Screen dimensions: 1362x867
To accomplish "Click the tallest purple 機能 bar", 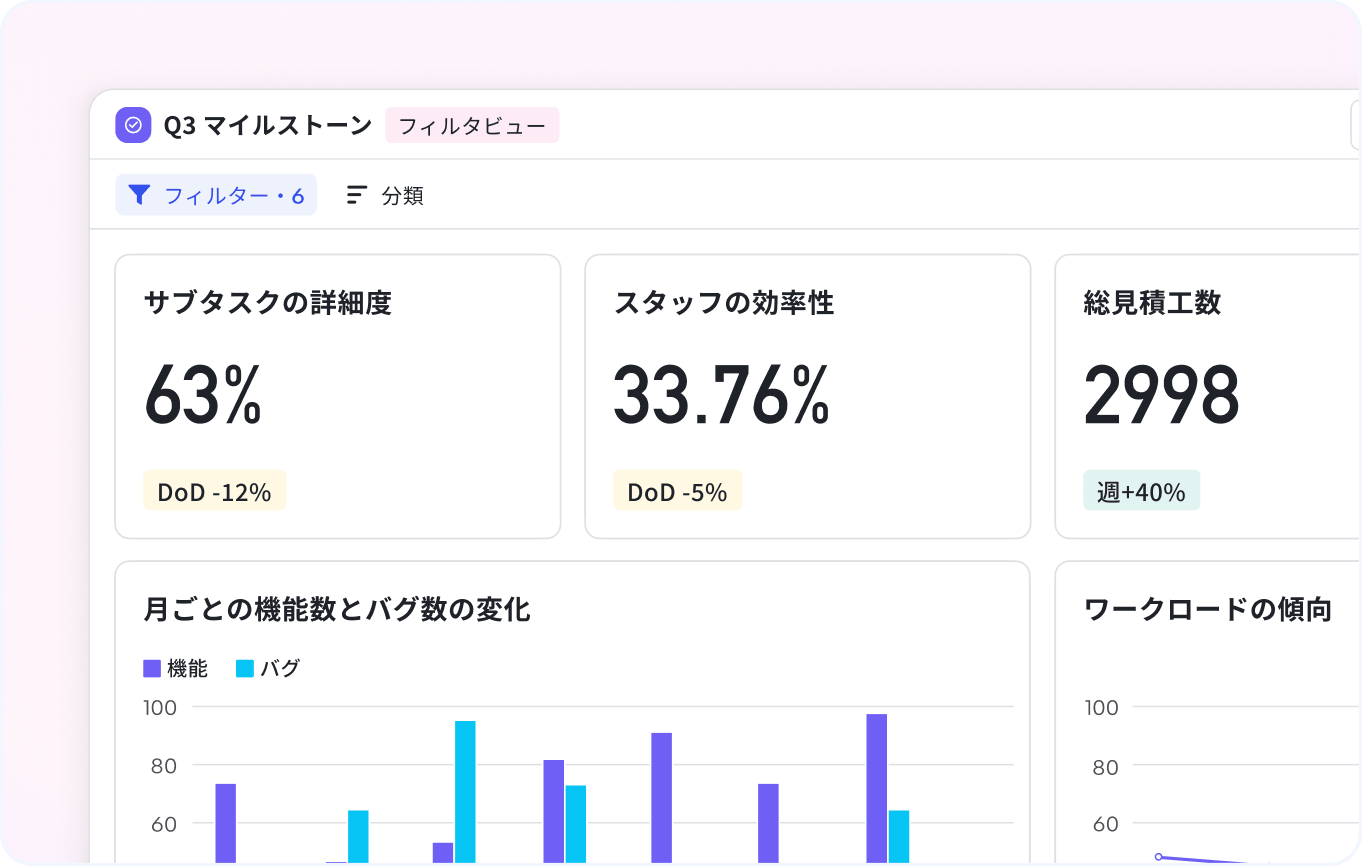I will pos(877,787).
